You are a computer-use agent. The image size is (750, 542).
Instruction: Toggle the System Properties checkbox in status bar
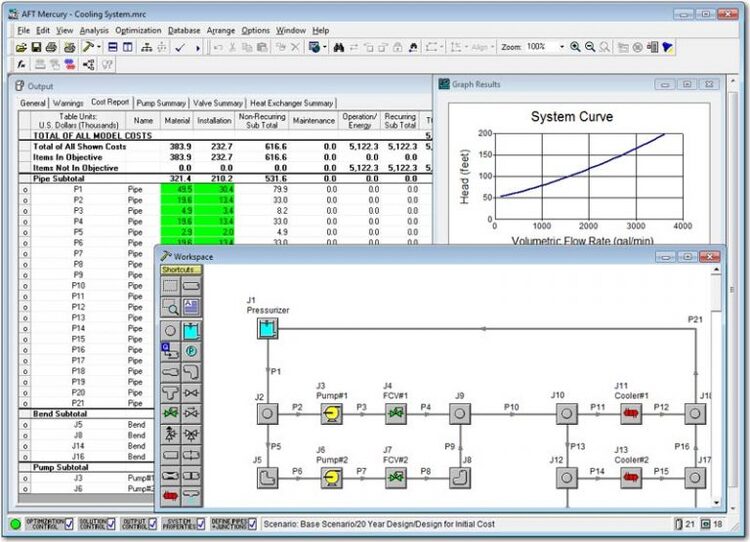pos(198,524)
